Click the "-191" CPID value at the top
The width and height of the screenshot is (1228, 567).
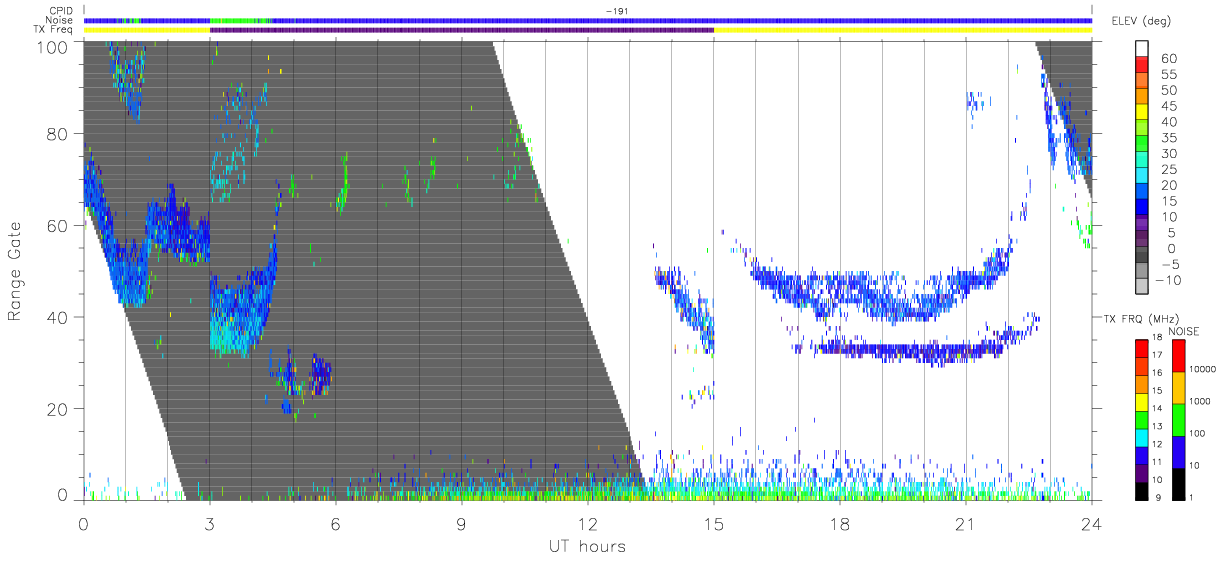(616, 11)
